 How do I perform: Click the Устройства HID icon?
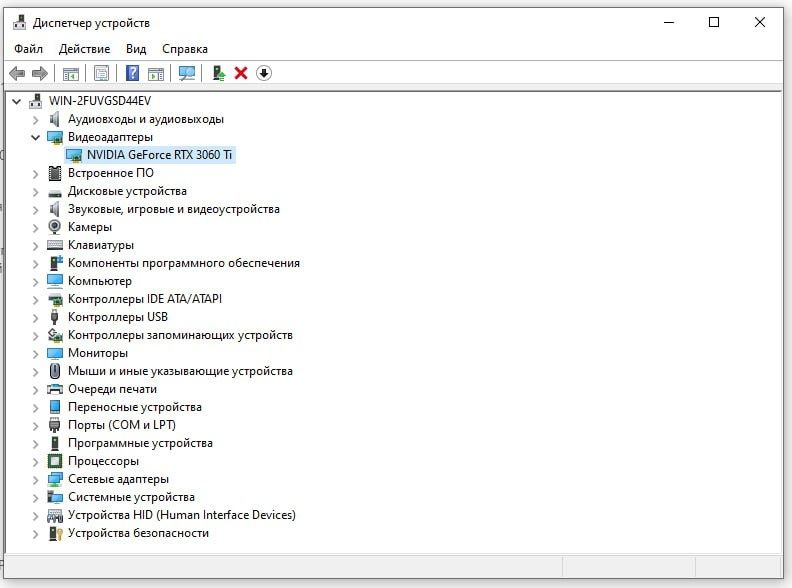pyautogui.click(x=55, y=515)
